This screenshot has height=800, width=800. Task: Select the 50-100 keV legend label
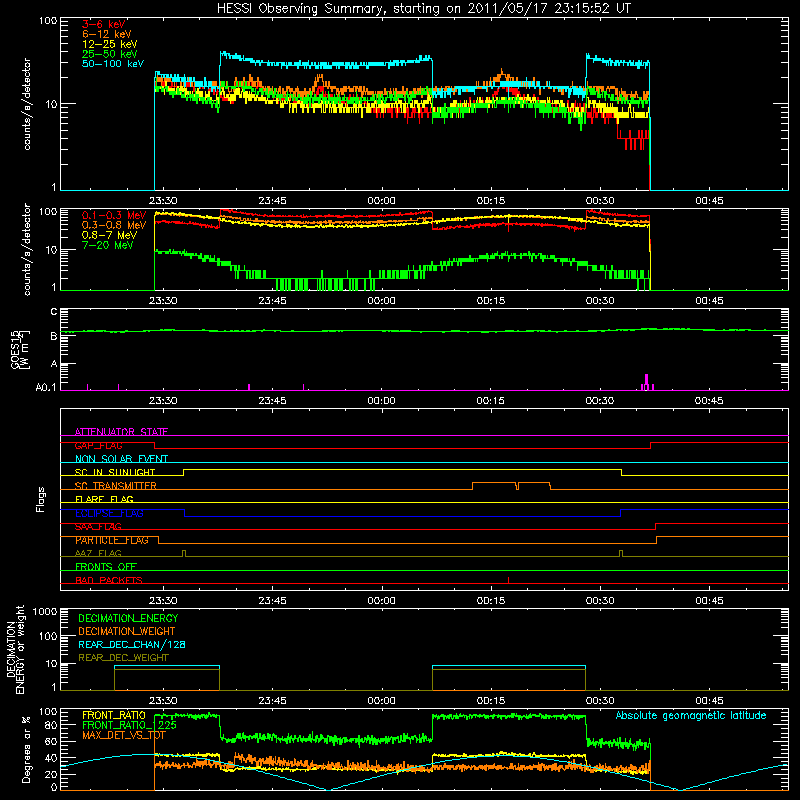pos(113,63)
